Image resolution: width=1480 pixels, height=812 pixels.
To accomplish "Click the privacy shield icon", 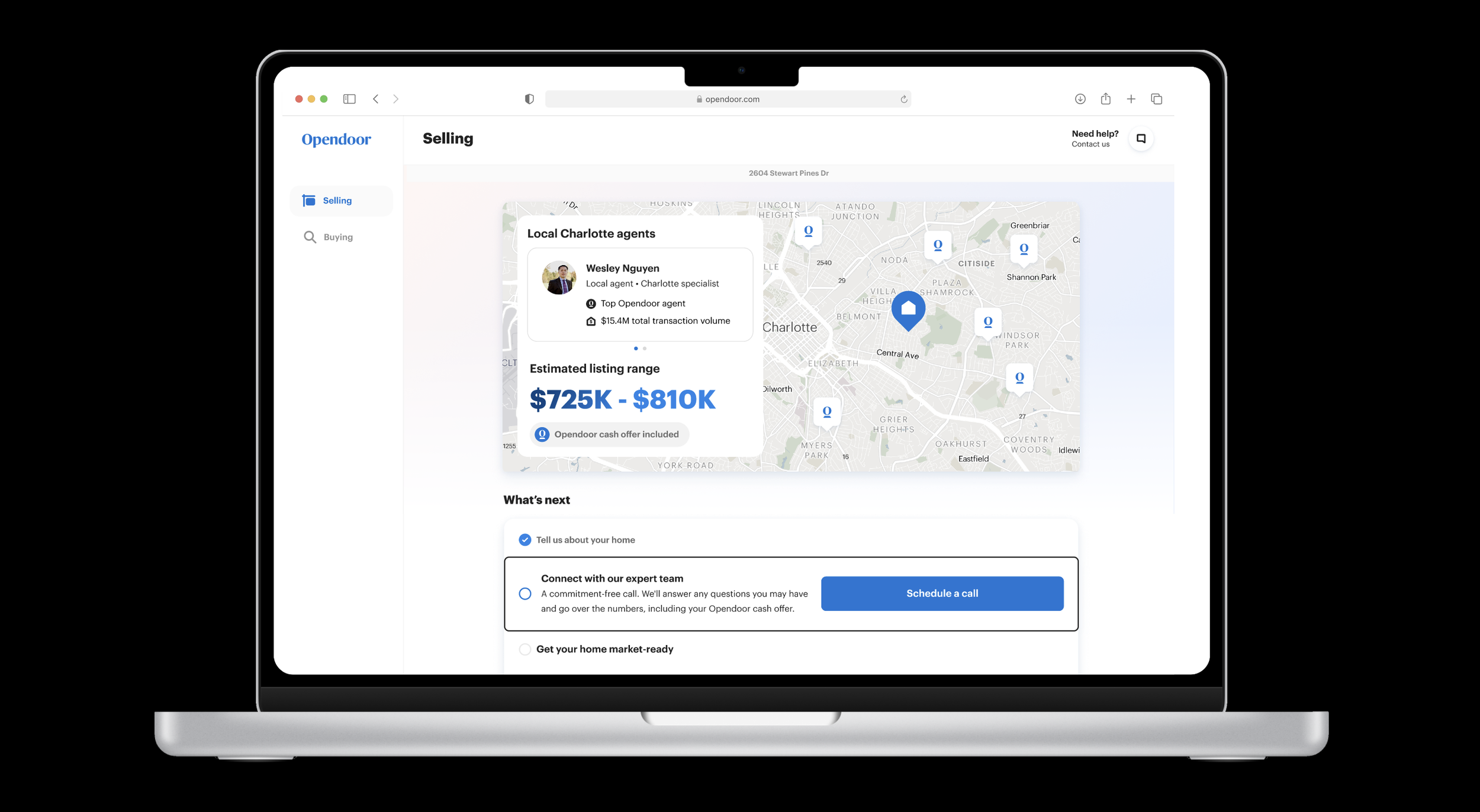I will [529, 99].
